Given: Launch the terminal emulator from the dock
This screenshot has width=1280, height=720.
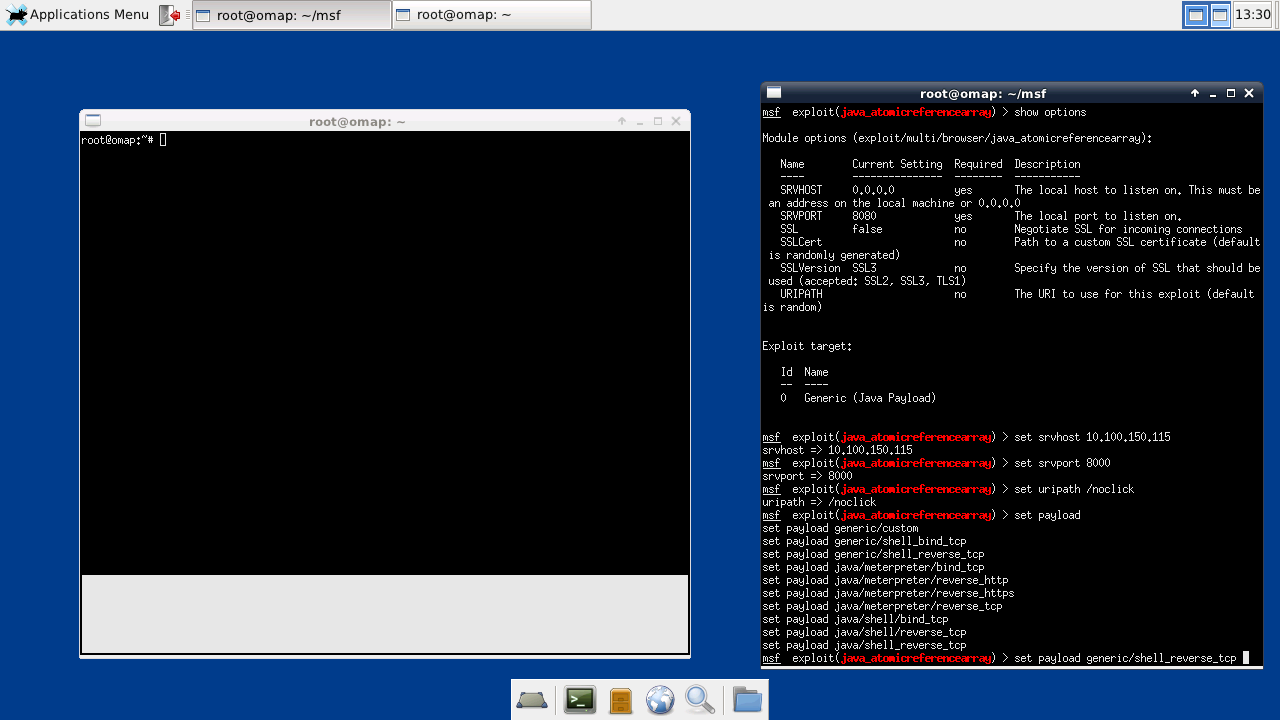Looking at the screenshot, I should point(580,700).
